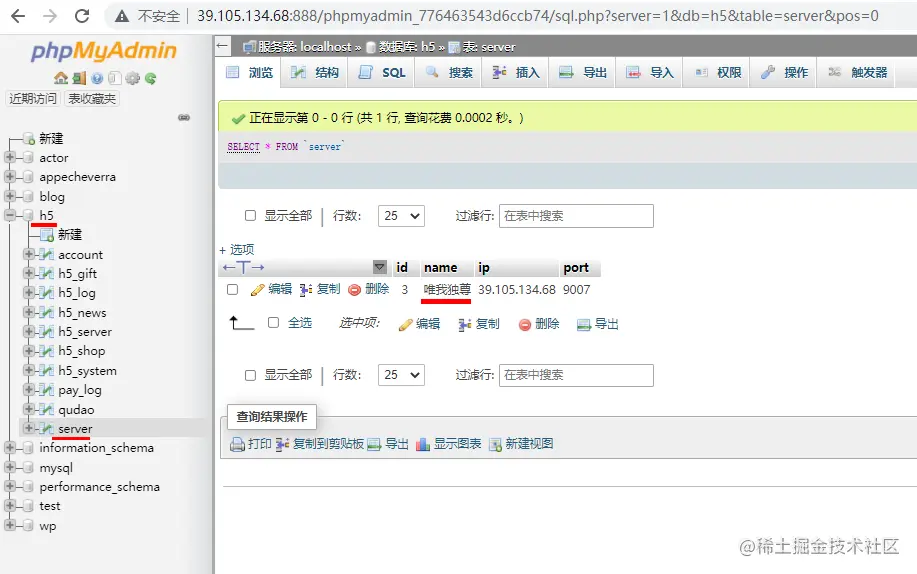Tick the bottom 显示全部 checkbox
This screenshot has height=574, width=917.
point(250,375)
